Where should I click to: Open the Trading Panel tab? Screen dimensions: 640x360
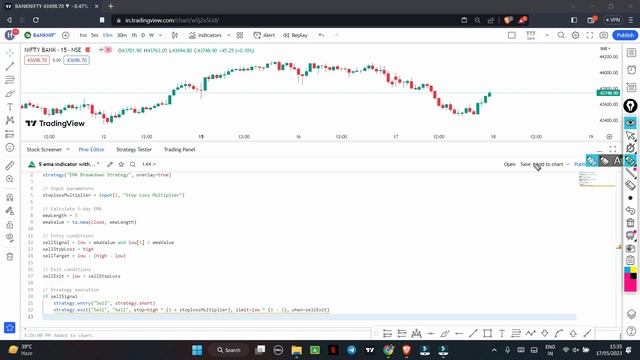pyautogui.click(x=180, y=149)
